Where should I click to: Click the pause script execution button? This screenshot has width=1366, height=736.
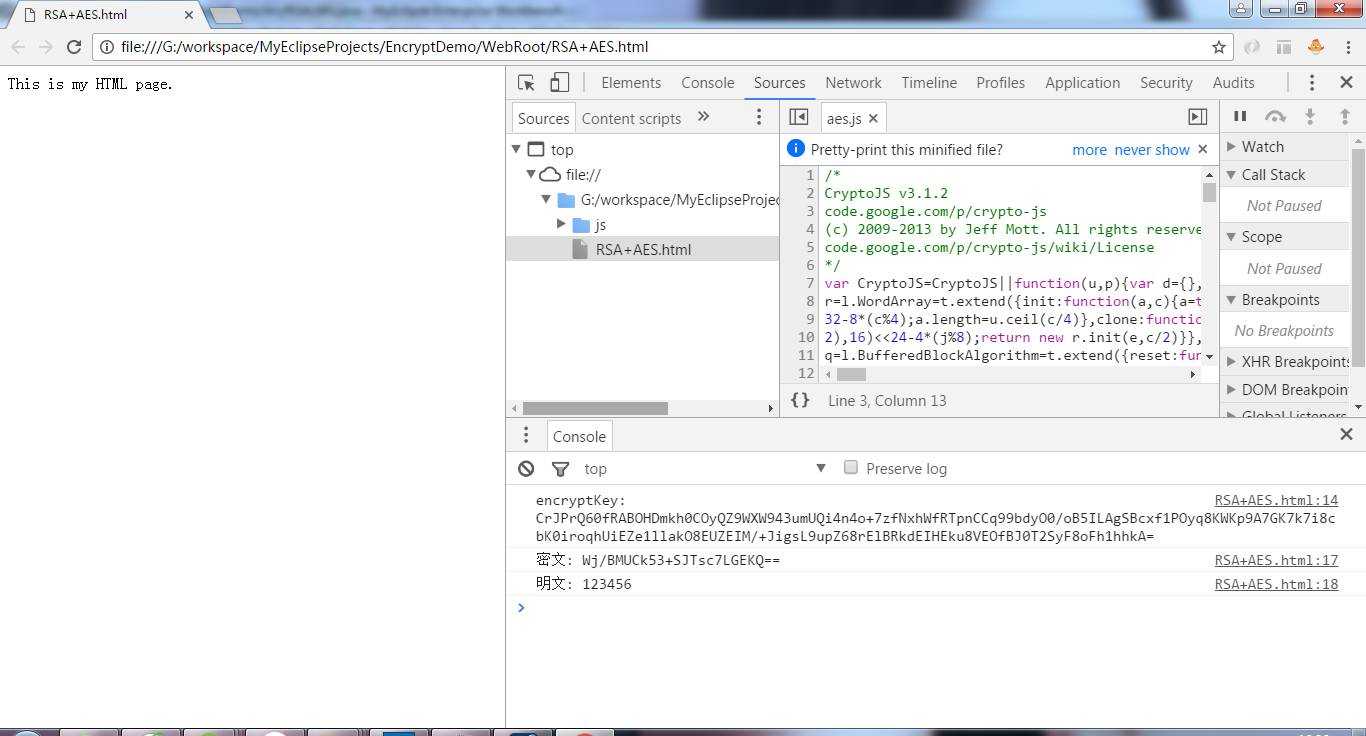coord(1240,117)
